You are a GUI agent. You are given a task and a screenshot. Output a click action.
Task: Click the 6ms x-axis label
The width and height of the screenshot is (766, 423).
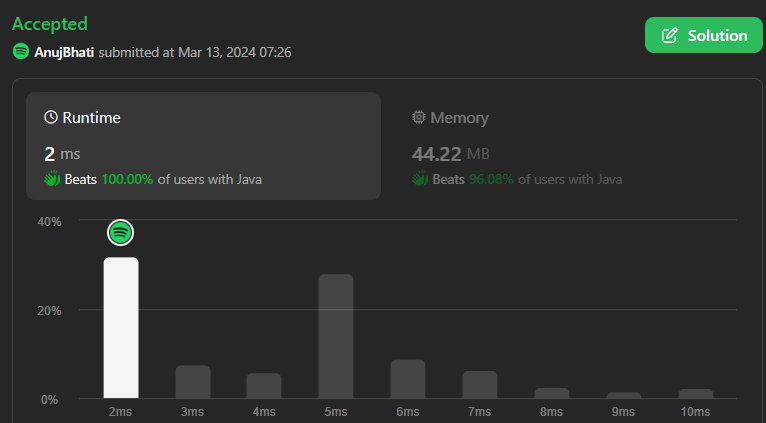coord(408,412)
